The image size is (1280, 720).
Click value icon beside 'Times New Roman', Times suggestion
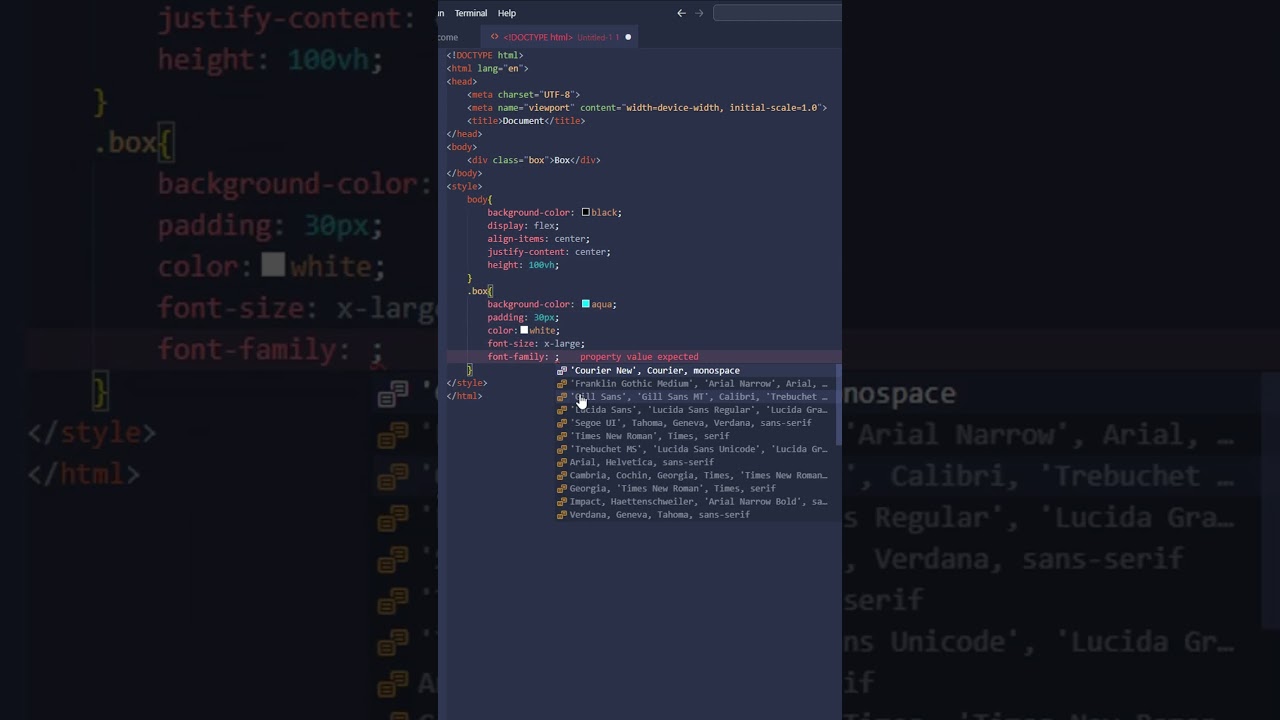(562, 436)
